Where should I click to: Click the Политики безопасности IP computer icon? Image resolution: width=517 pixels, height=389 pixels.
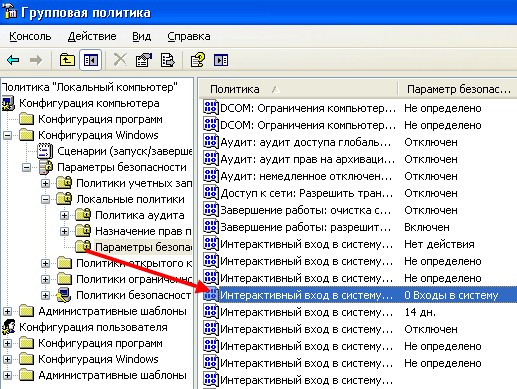pos(64,295)
